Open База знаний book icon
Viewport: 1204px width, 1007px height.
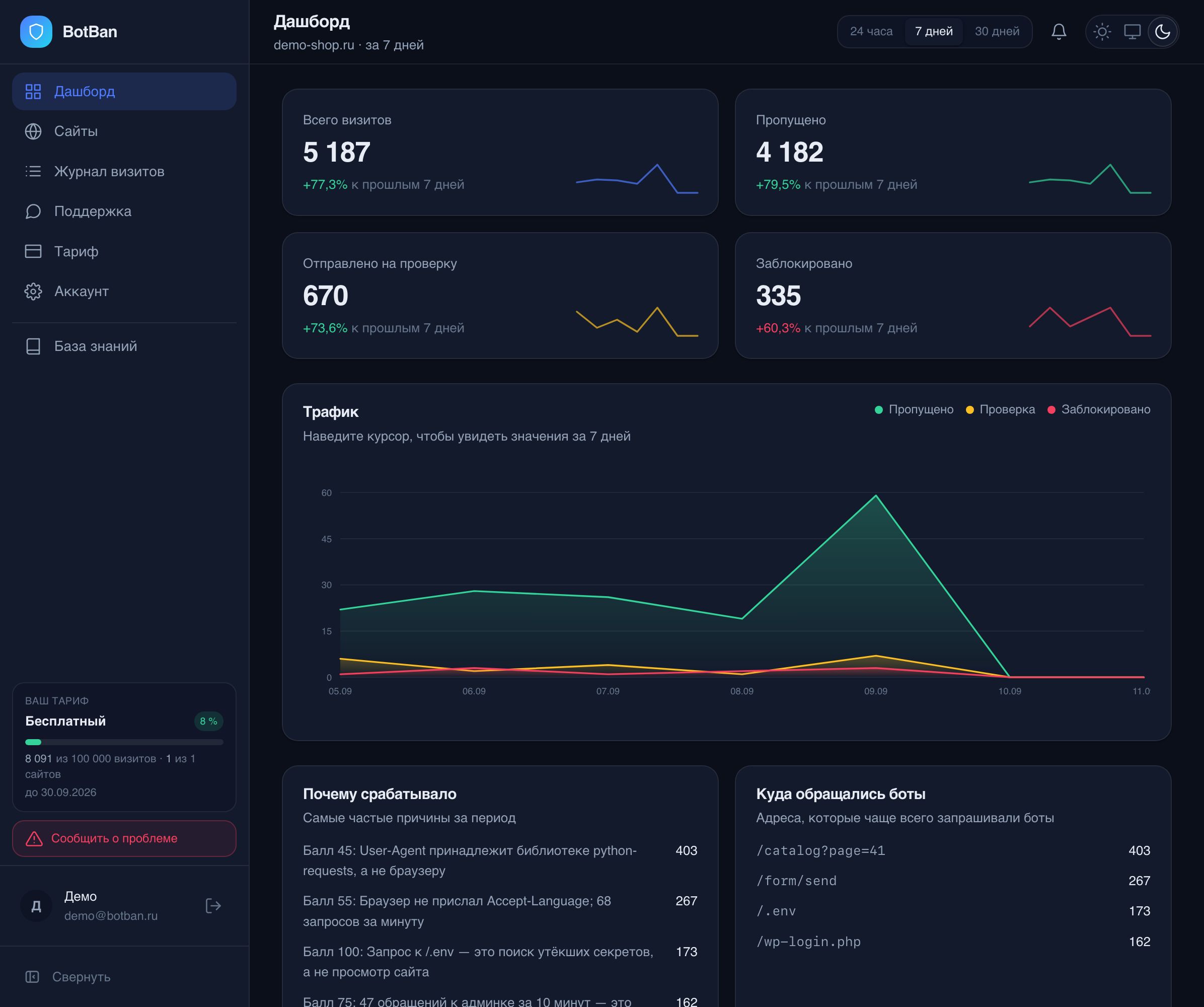pyautogui.click(x=33, y=346)
